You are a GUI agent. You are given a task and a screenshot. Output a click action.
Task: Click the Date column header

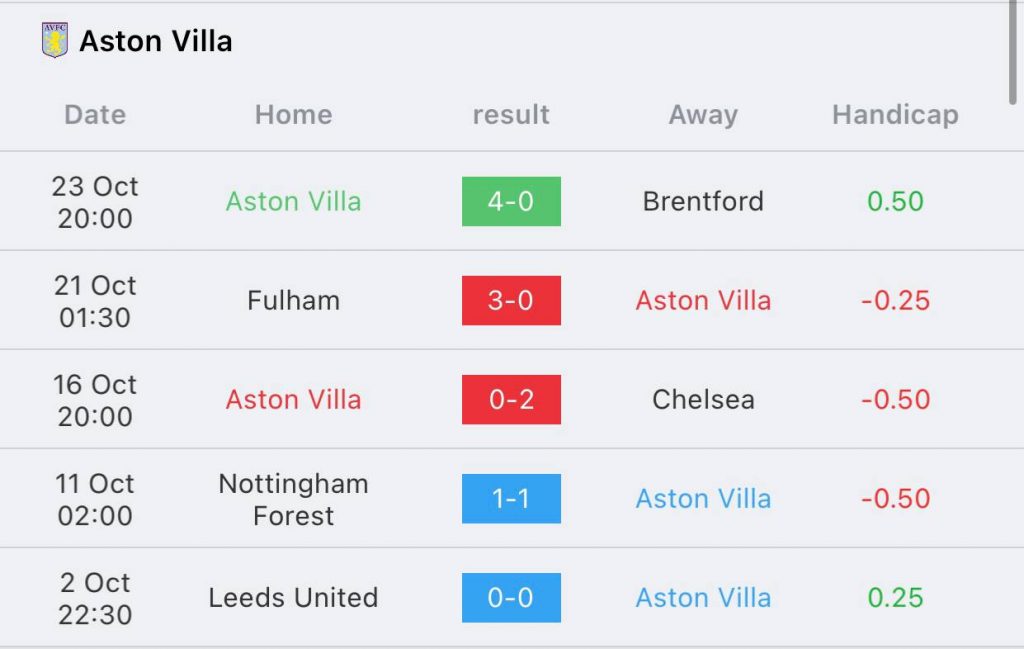point(95,115)
